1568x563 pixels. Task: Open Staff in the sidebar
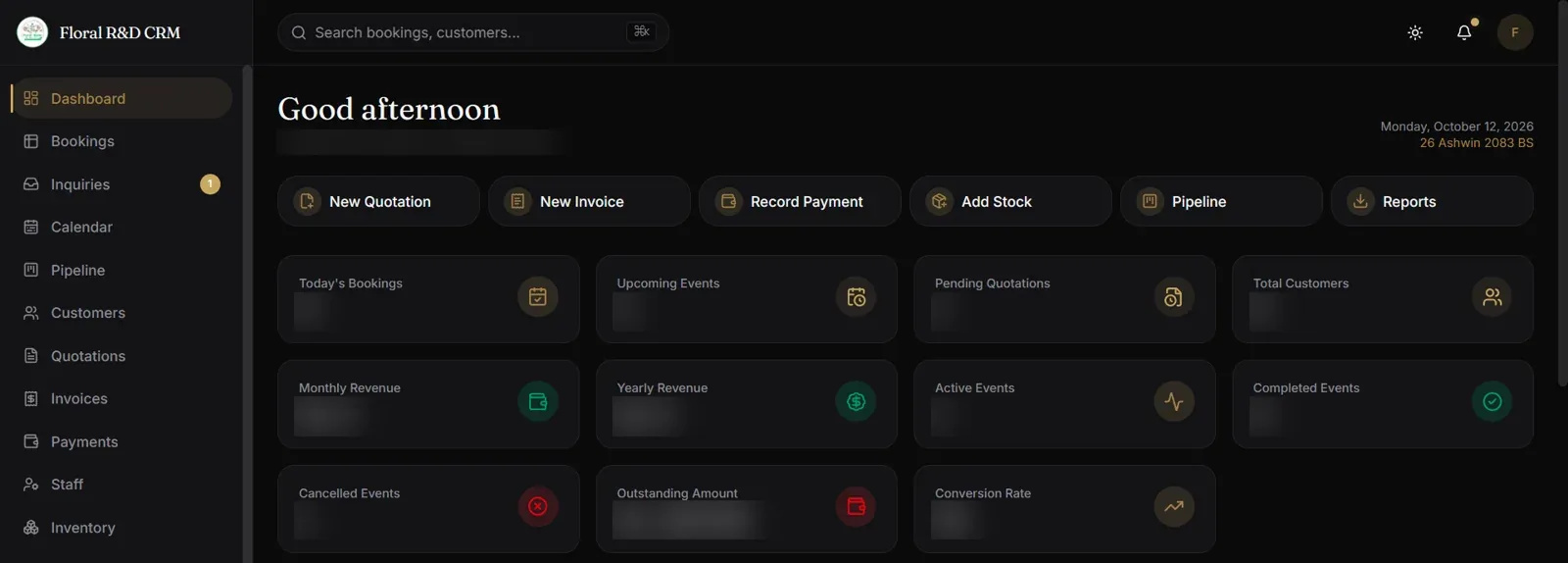pyautogui.click(x=122, y=485)
